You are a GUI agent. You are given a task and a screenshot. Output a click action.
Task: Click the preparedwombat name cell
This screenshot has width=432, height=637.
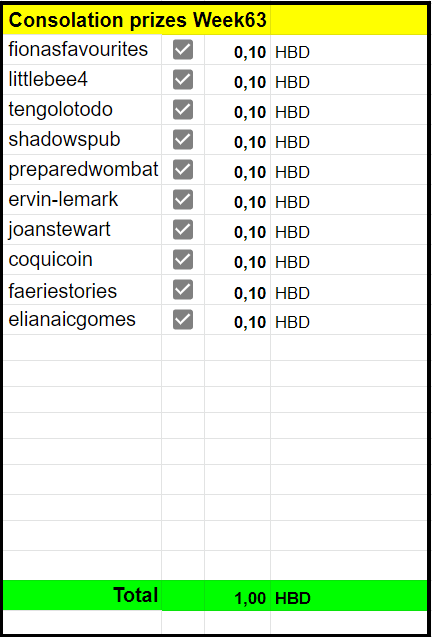[x=82, y=169]
